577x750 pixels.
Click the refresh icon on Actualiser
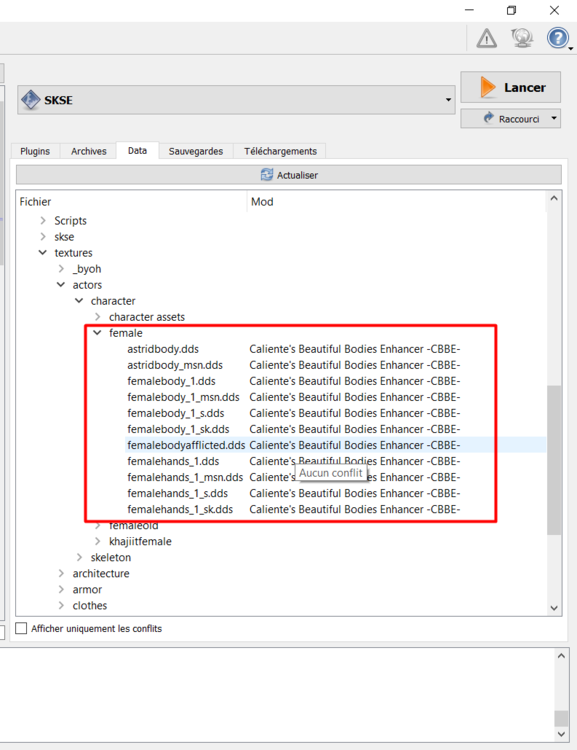(266, 175)
